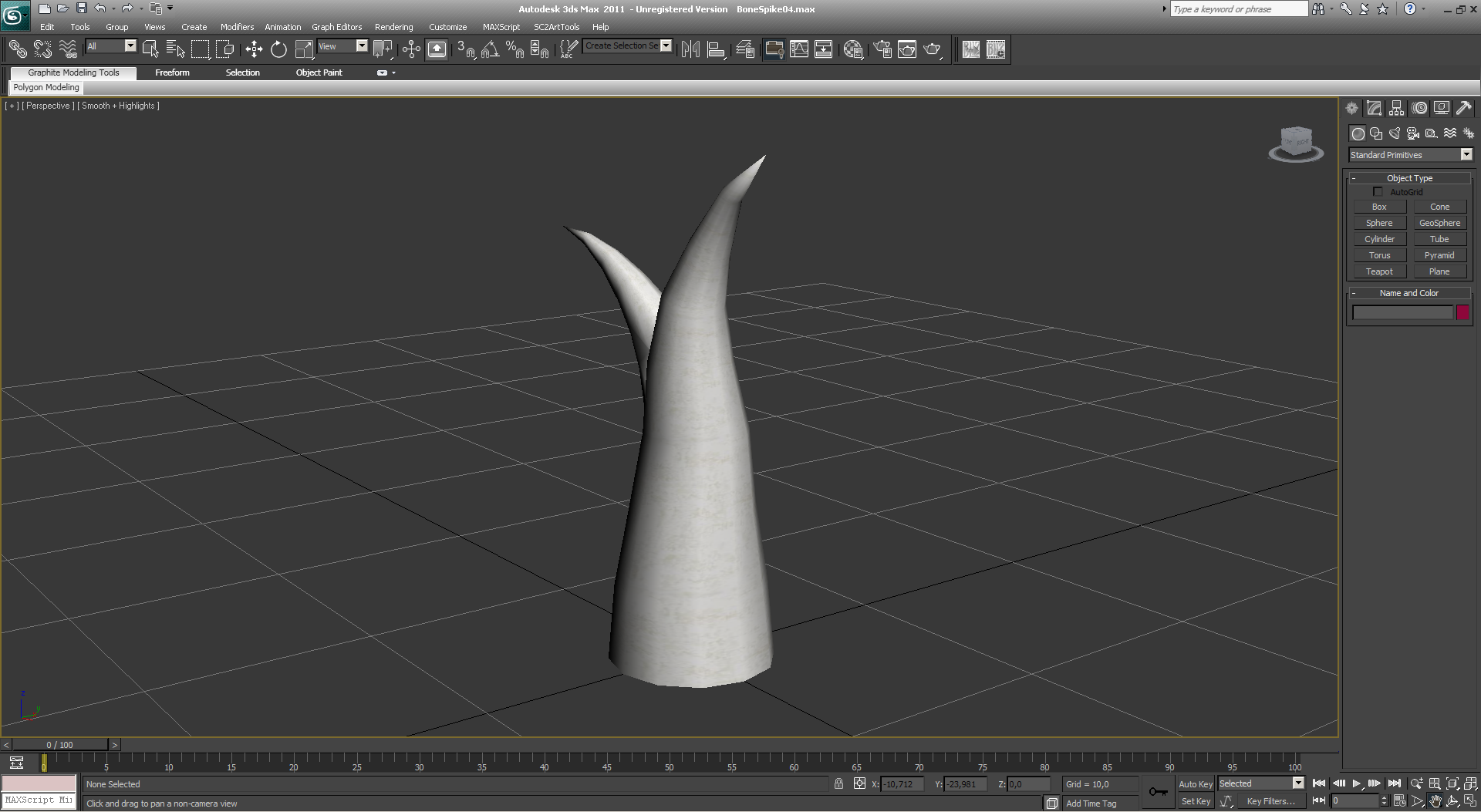This screenshot has height=812, width=1481.
Task: Open the Material Editor icon
Action: tap(852, 49)
